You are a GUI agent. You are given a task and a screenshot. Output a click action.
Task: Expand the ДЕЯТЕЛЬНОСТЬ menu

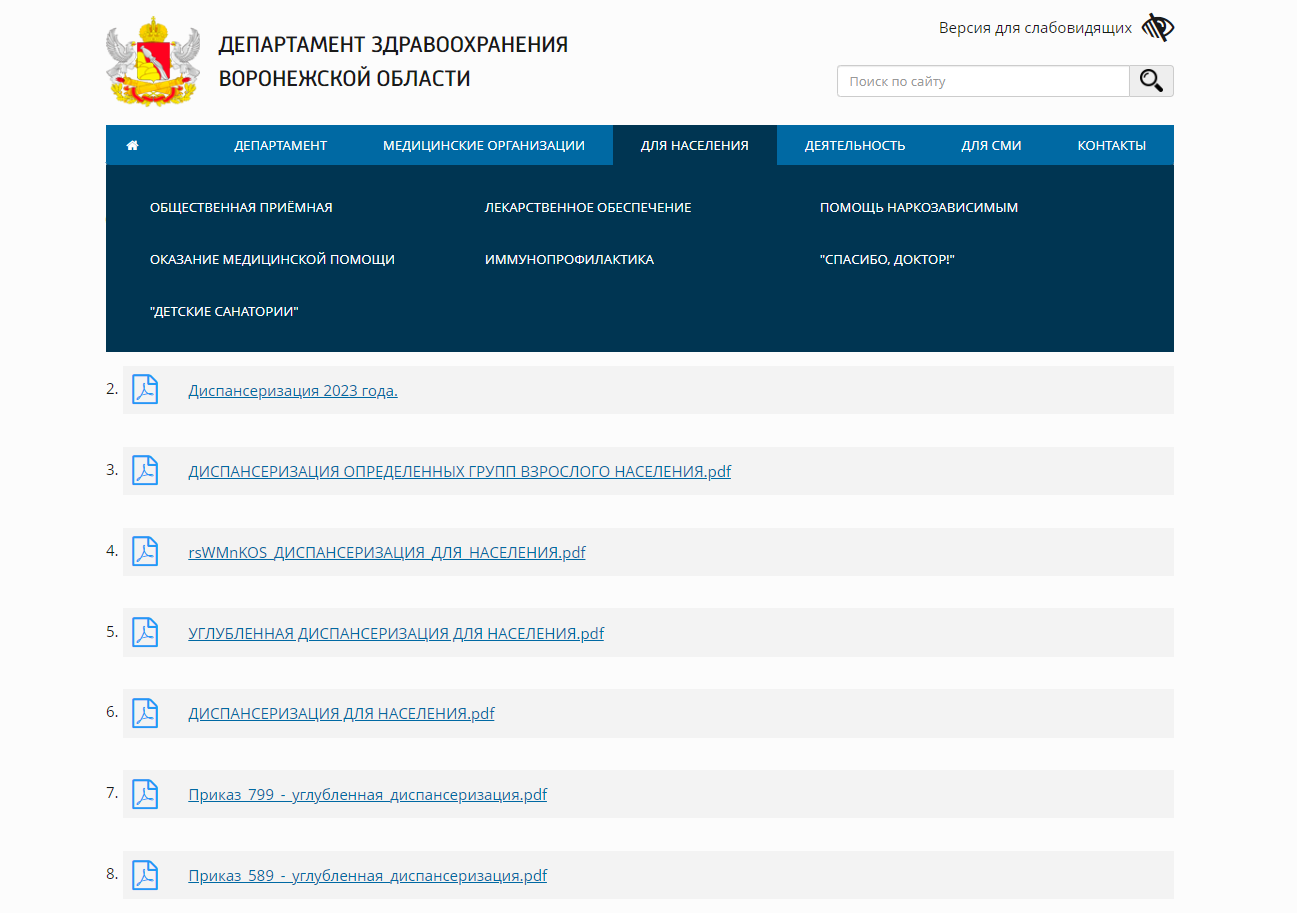pyautogui.click(x=854, y=145)
